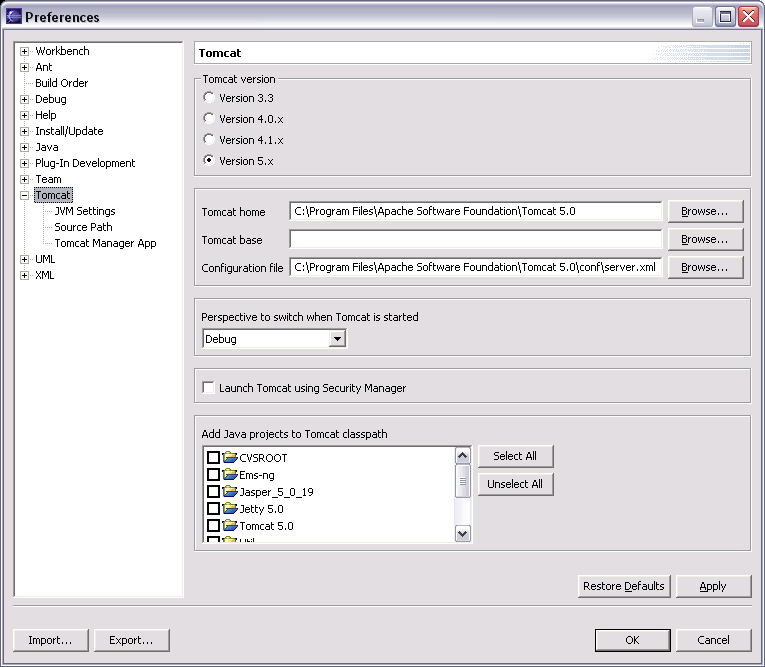The image size is (765, 667).
Task: Select the Install/Update tree label
Action: pos(69,131)
